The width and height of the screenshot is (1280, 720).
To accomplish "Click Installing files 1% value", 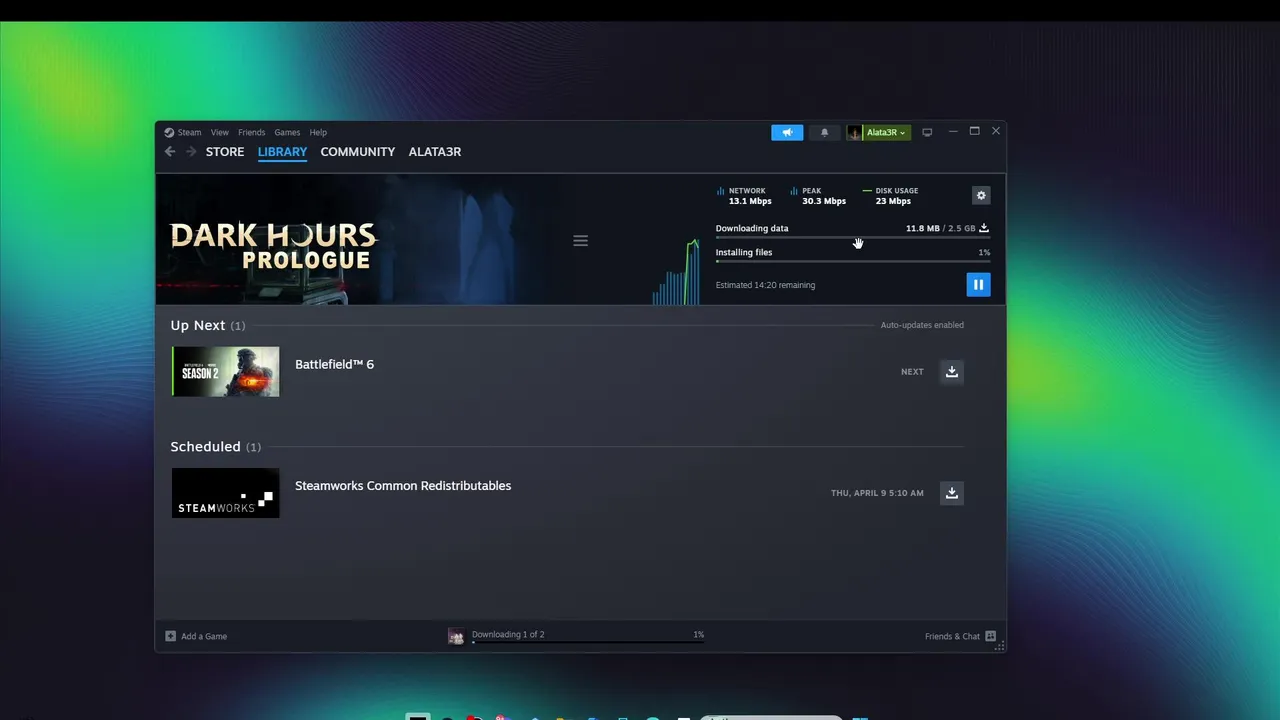I will (x=984, y=252).
